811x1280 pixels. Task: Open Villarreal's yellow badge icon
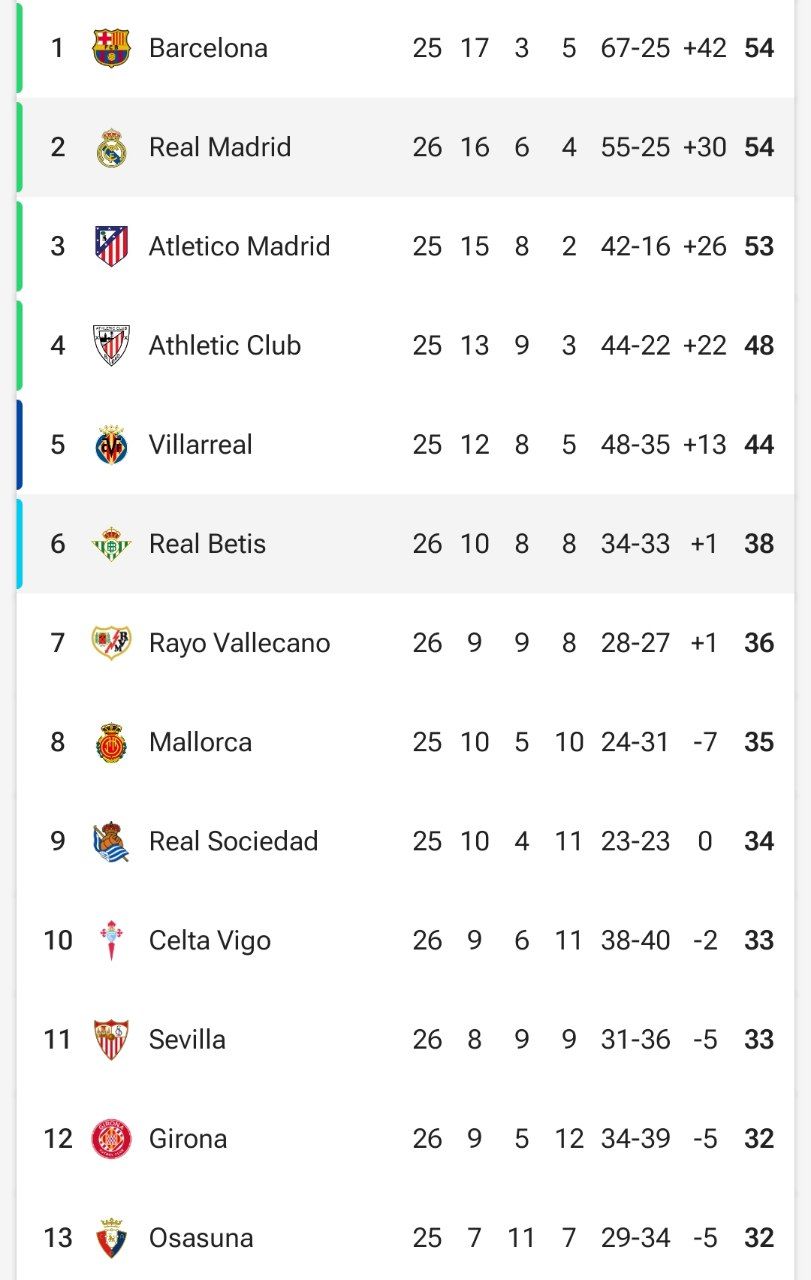[111, 444]
